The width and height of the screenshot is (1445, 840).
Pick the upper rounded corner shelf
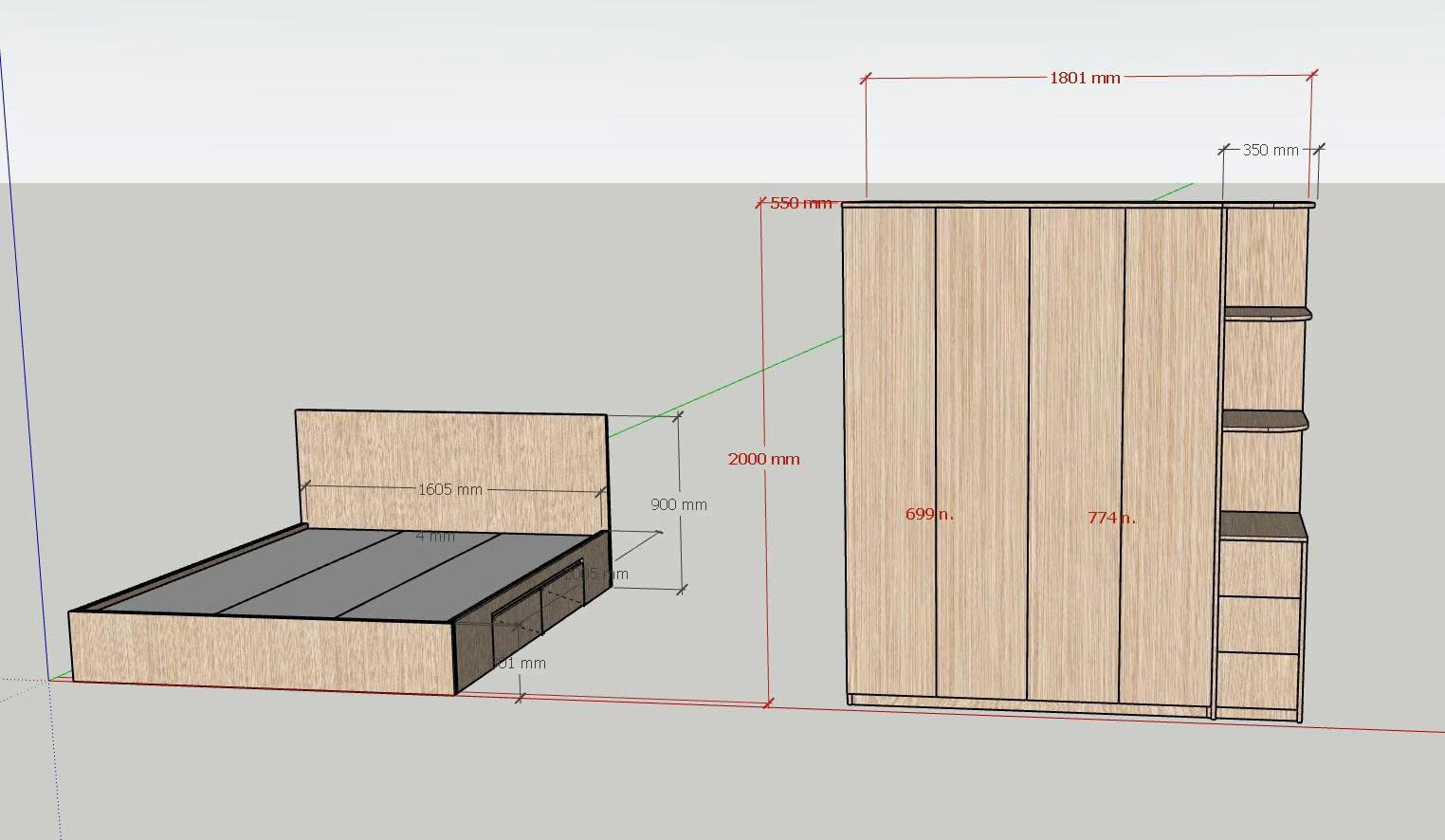(1266, 314)
